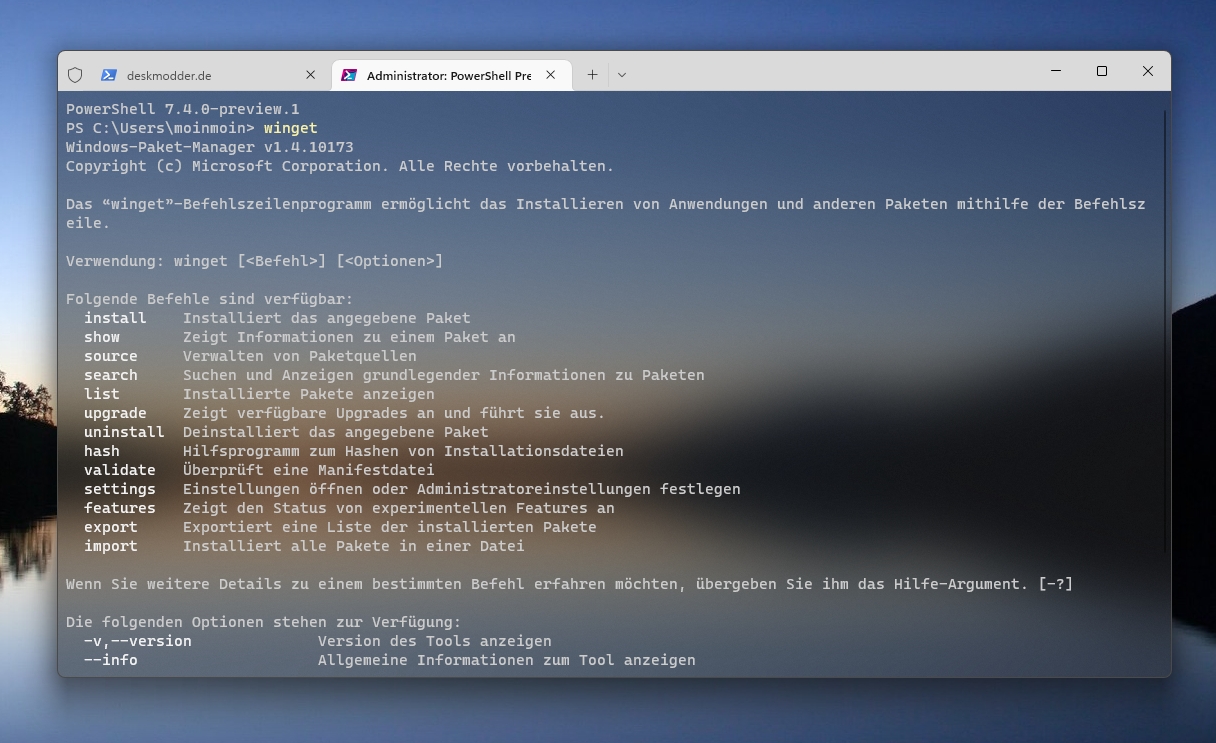Click 'Version des Tools anzeigen' description
This screenshot has width=1216, height=743.
click(x=435, y=641)
